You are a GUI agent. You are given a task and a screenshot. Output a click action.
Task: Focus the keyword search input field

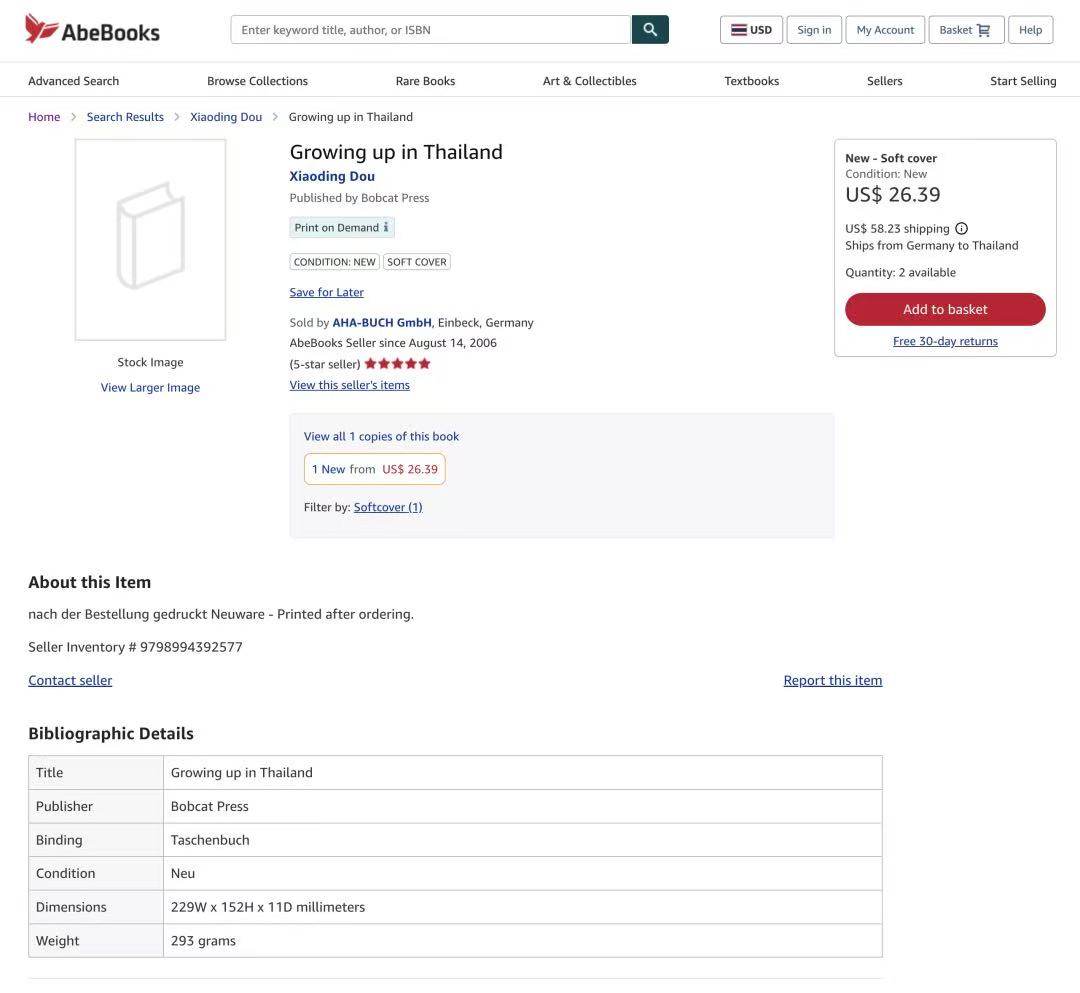430,30
